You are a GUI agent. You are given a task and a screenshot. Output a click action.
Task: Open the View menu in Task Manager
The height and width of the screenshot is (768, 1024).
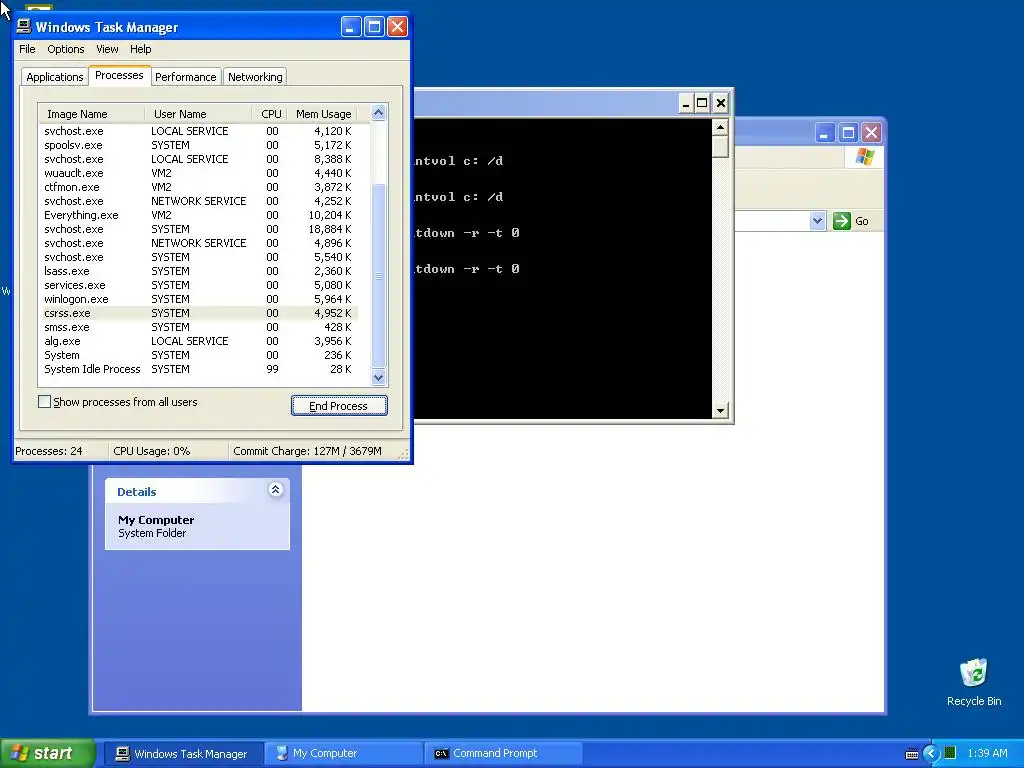[x=107, y=49]
